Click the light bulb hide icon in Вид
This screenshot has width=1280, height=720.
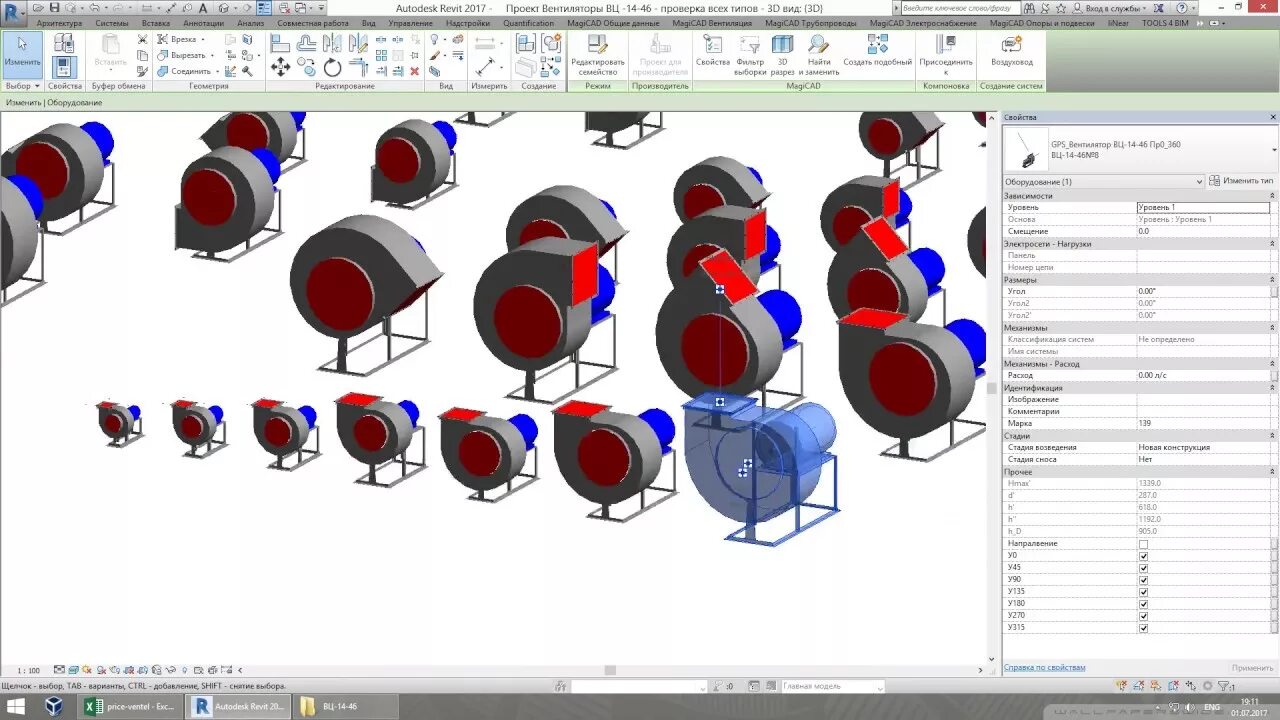(435, 39)
